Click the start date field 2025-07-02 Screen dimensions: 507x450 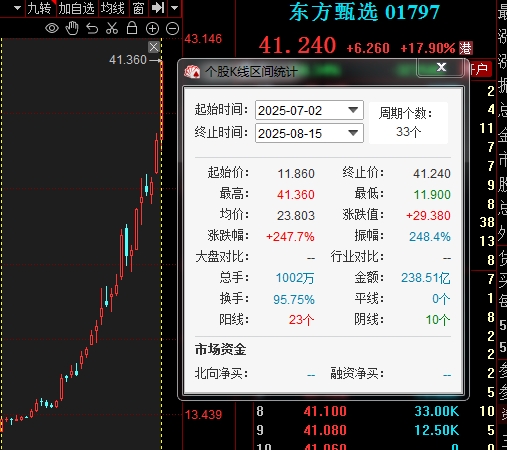click(x=309, y=110)
